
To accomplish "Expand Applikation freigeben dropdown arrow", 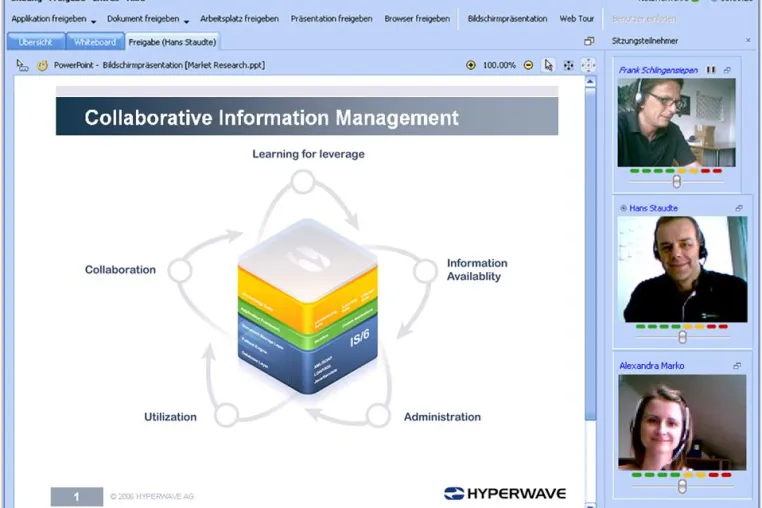I will pyautogui.click(x=93, y=21).
